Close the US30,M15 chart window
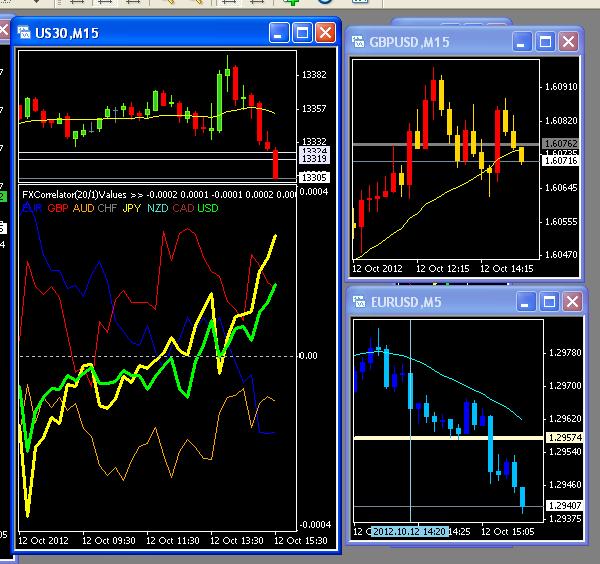The width and height of the screenshot is (600, 564). pyautogui.click(x=325, y=33)
